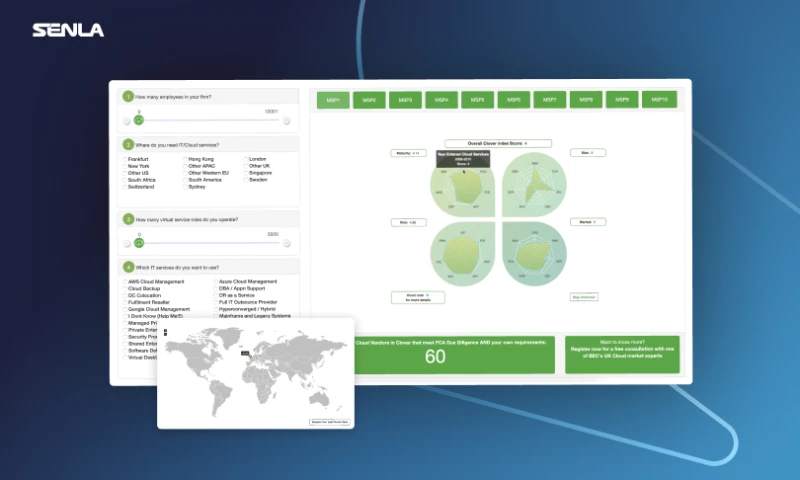This screenshot has width=800, height=480.
Task: Check the Other UK checkbox
Action: [246, 166]
